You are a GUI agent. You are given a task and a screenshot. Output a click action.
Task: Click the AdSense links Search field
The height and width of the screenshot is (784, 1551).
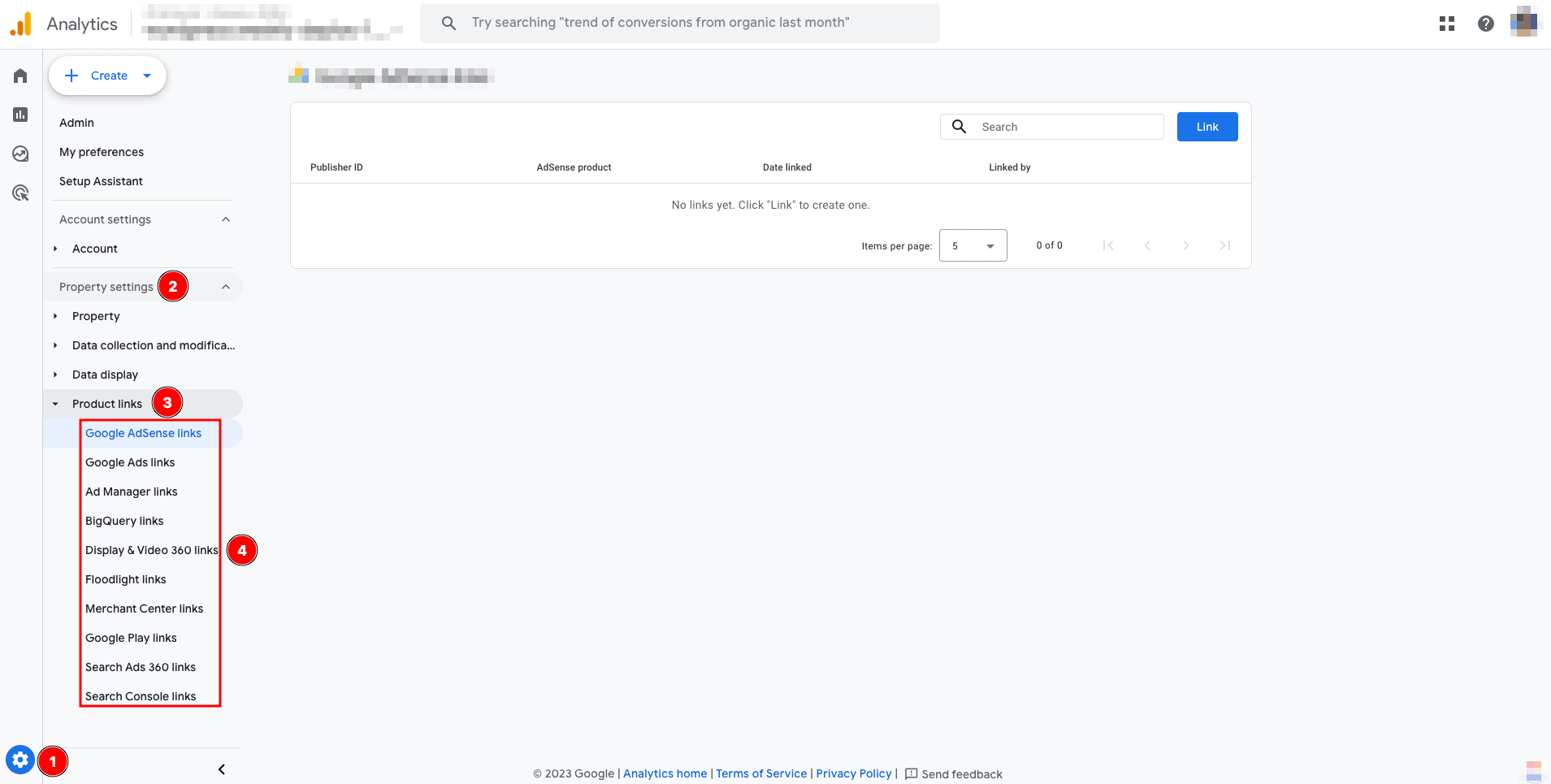point(1064,127)
